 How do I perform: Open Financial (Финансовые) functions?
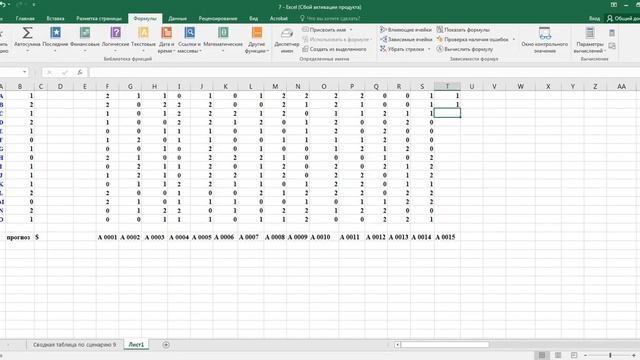pyautogui.click(x=85, y=39)
